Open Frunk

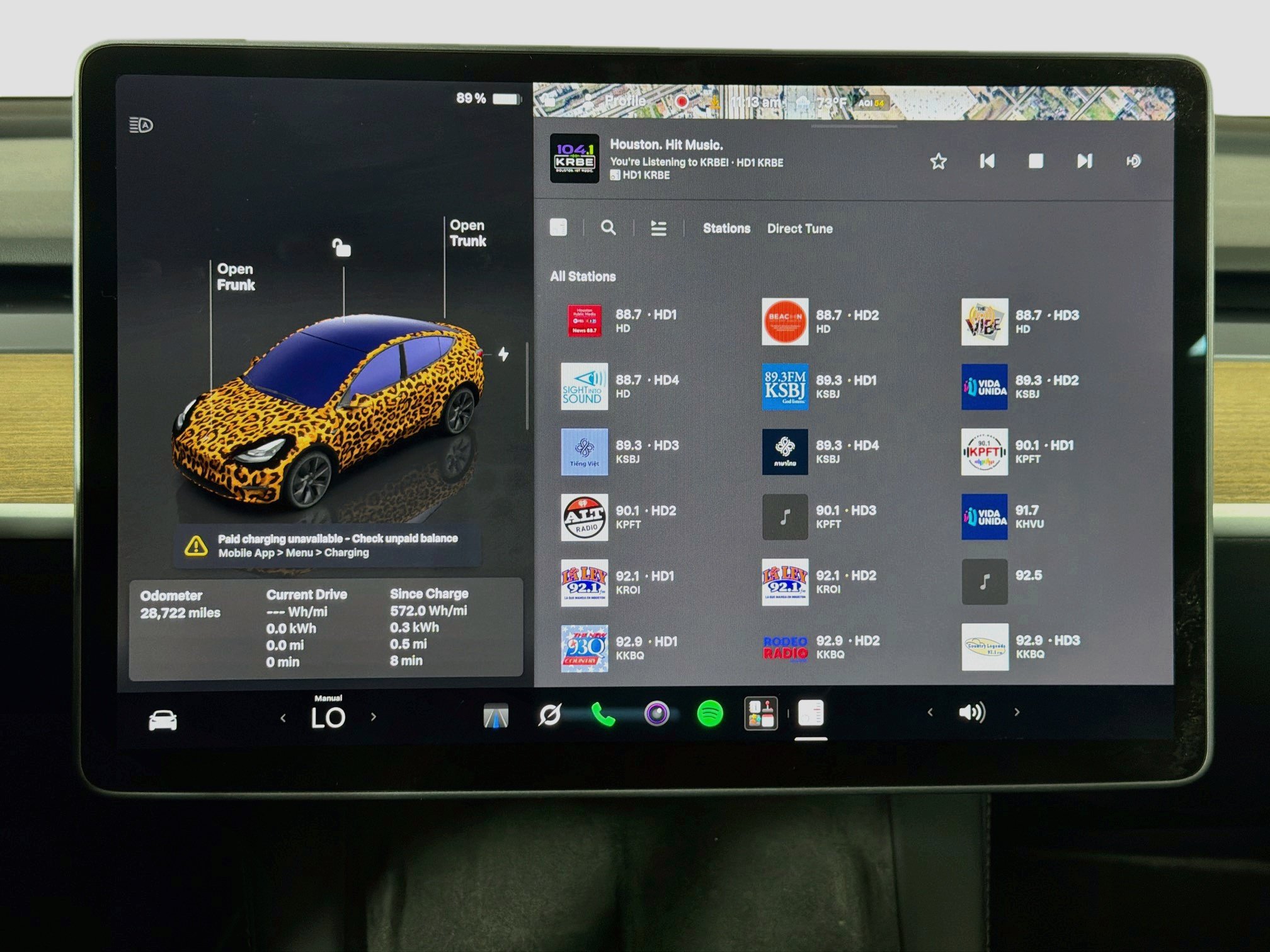[236, 277]
